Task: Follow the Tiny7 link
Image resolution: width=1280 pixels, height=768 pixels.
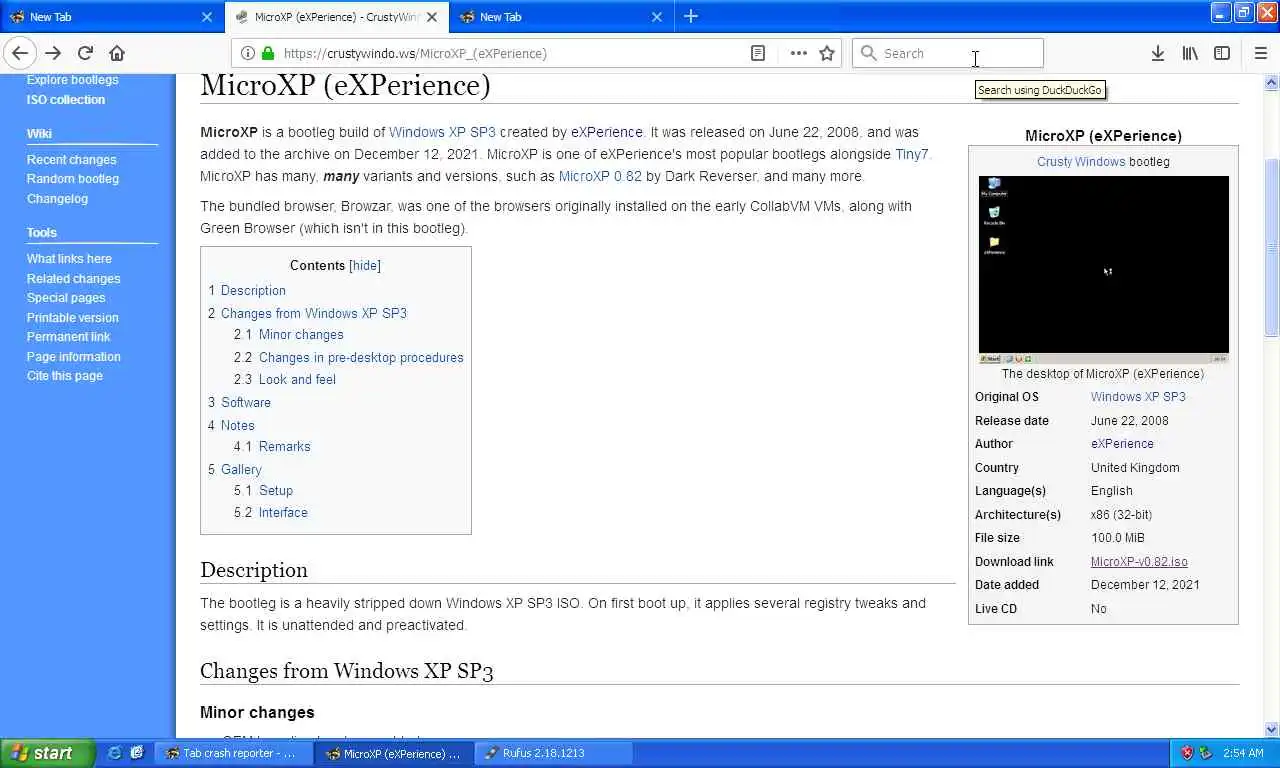Action: pyautogui.click(x=911, y=154)
